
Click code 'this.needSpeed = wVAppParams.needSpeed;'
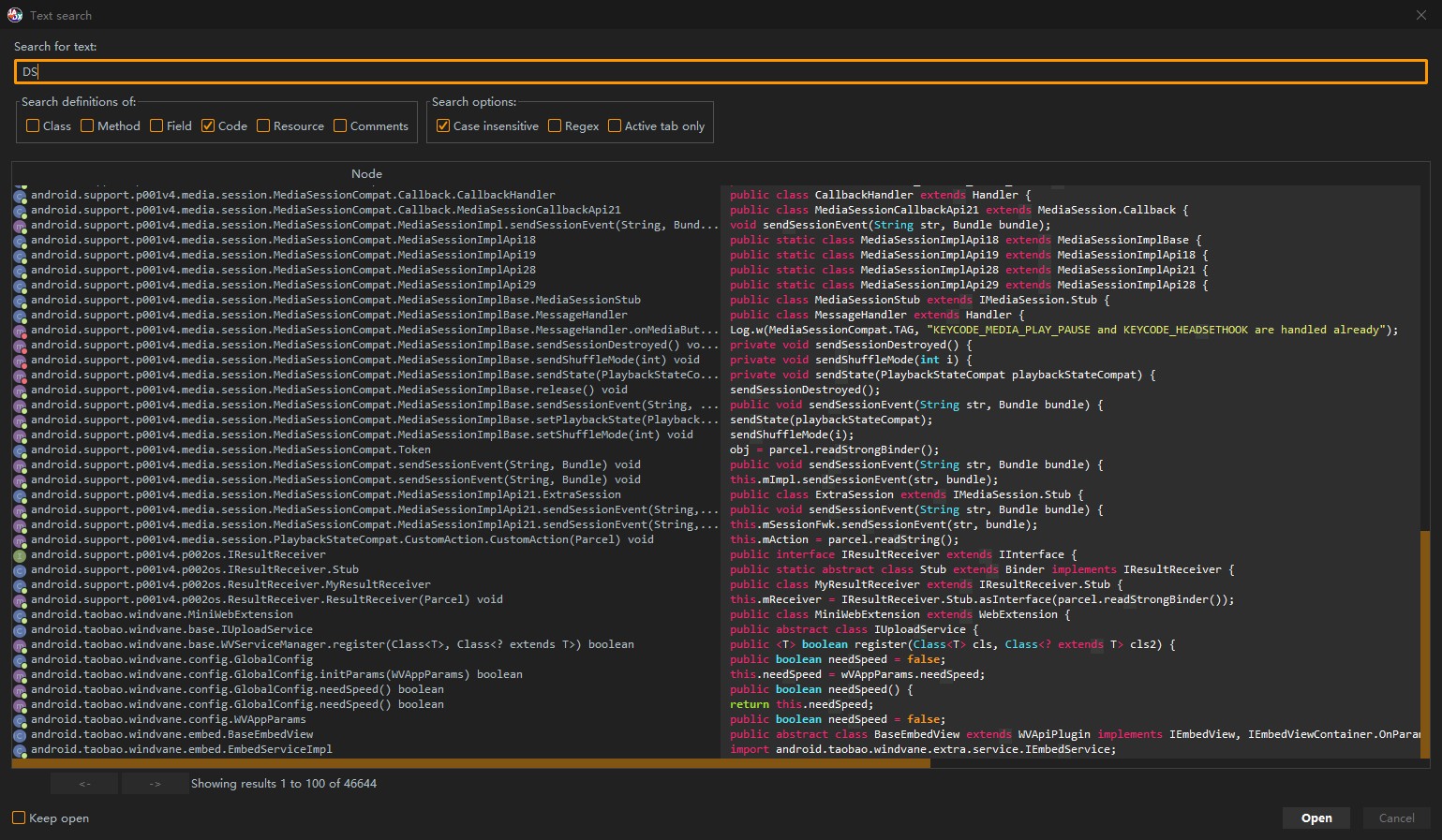857,674
